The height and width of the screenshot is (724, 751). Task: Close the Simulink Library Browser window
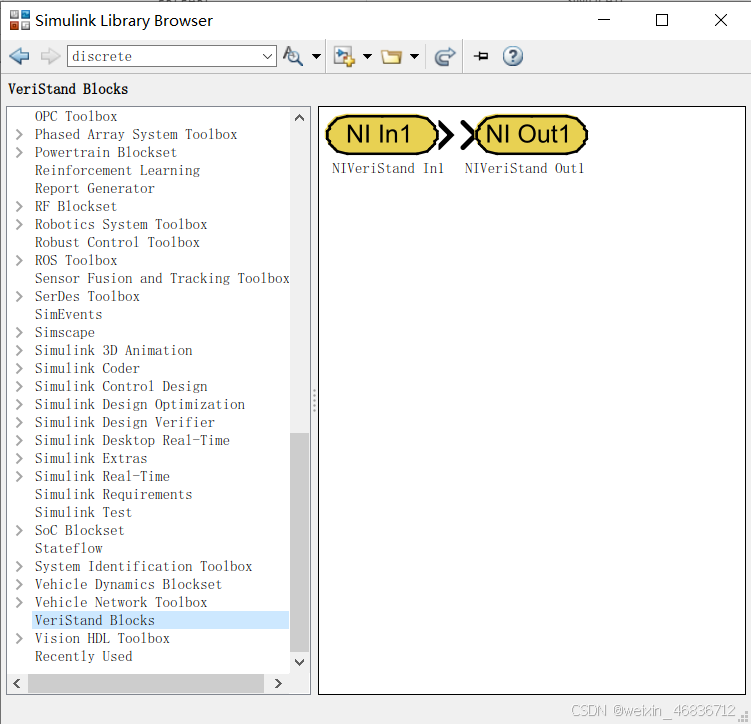[x=720, y=20]
